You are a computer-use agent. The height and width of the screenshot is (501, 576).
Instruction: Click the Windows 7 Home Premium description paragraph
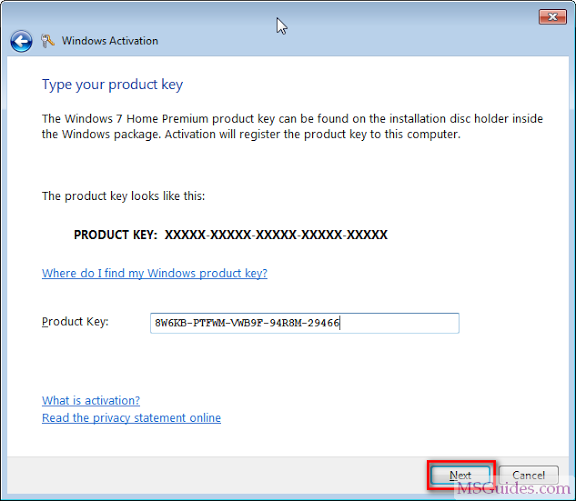(x=292, y=126)
